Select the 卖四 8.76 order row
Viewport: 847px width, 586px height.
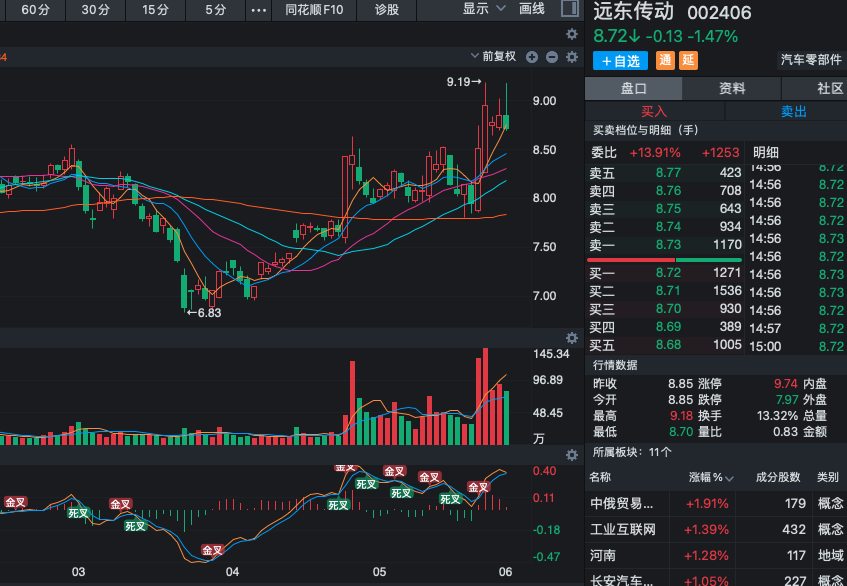pos(665,191)
